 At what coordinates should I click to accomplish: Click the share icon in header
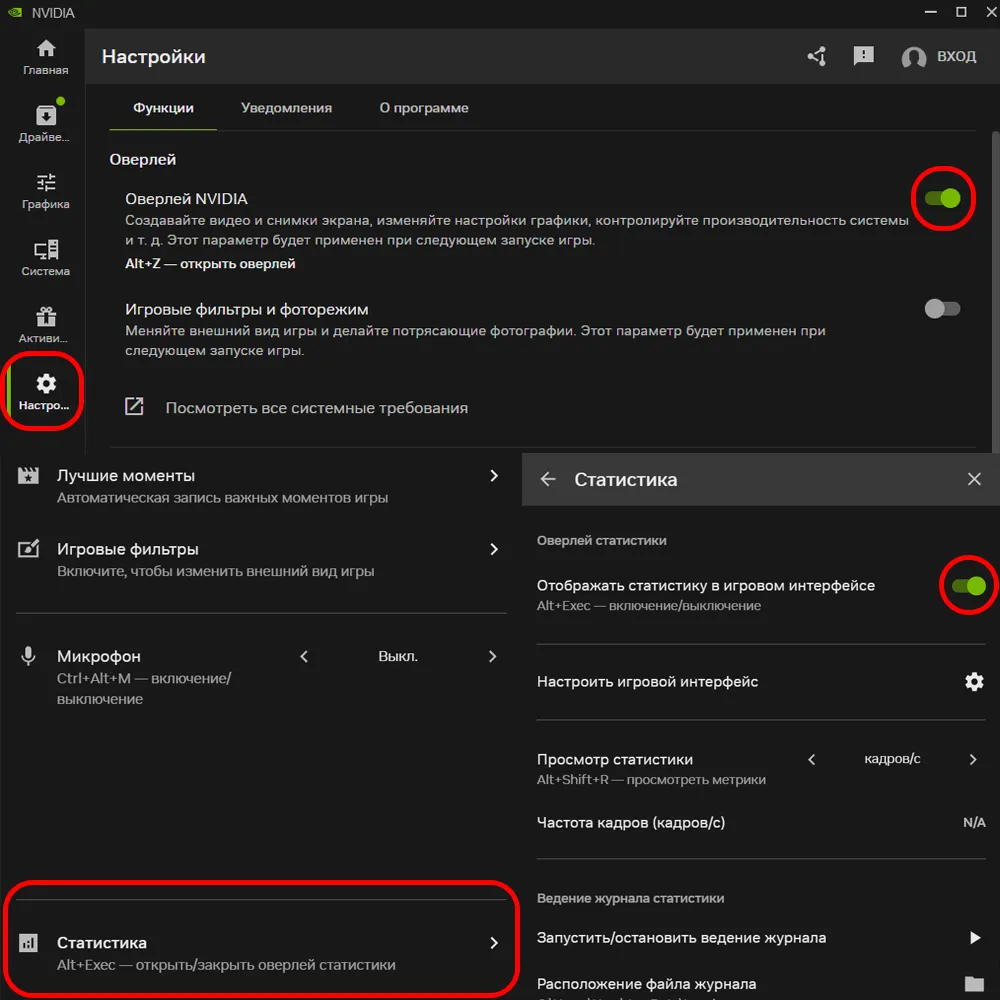[x=817, y=56]
